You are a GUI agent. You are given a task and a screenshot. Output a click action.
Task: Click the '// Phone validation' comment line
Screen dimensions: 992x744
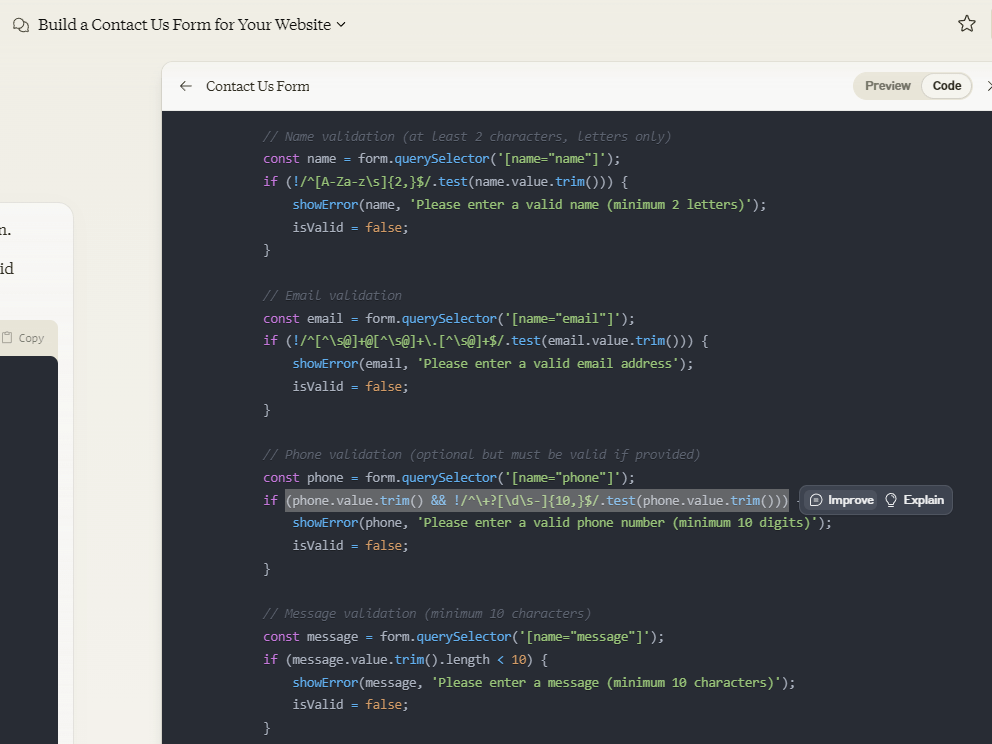[x=481, y=454]
